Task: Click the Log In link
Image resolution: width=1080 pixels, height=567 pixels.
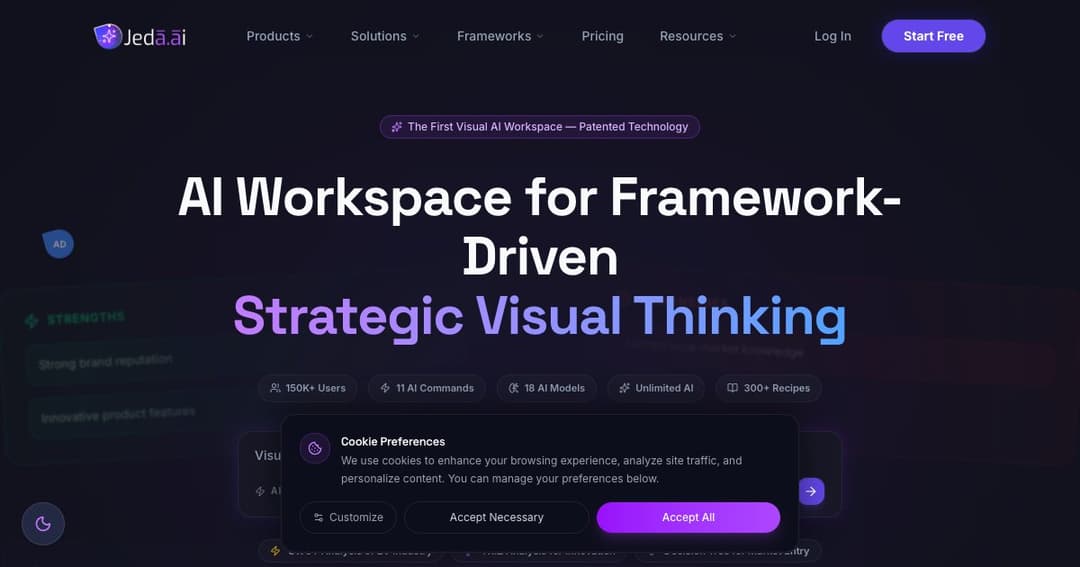Action: point(832,36)
